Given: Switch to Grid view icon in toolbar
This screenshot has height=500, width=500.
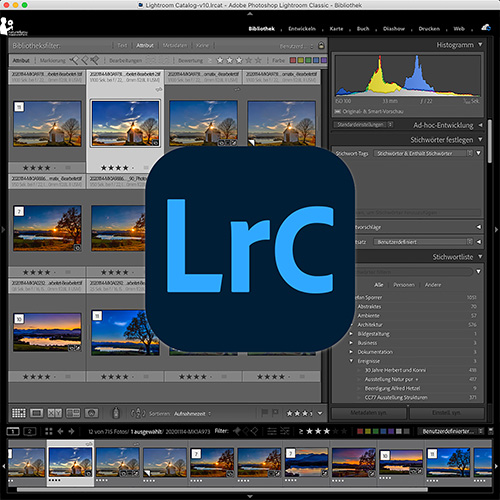Looking at the screenshot, I should point(19,413).
